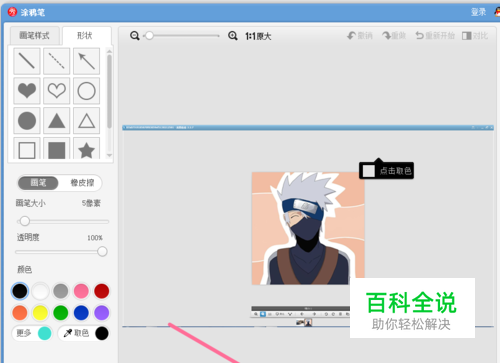Click 重新开始 to start over
This screenshot has width=500, height=363.
point(435,36)
